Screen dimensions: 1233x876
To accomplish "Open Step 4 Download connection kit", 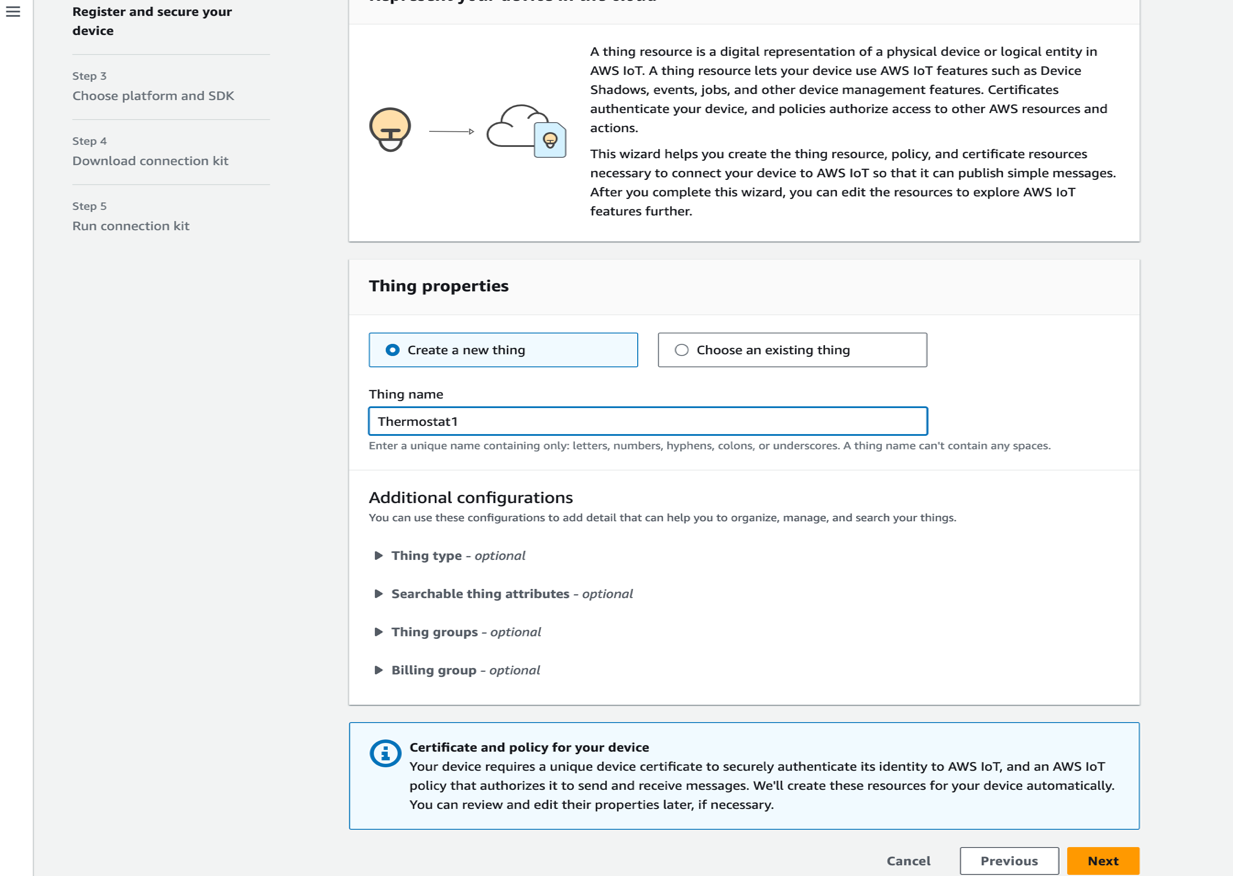I will (x=151, y=160).
